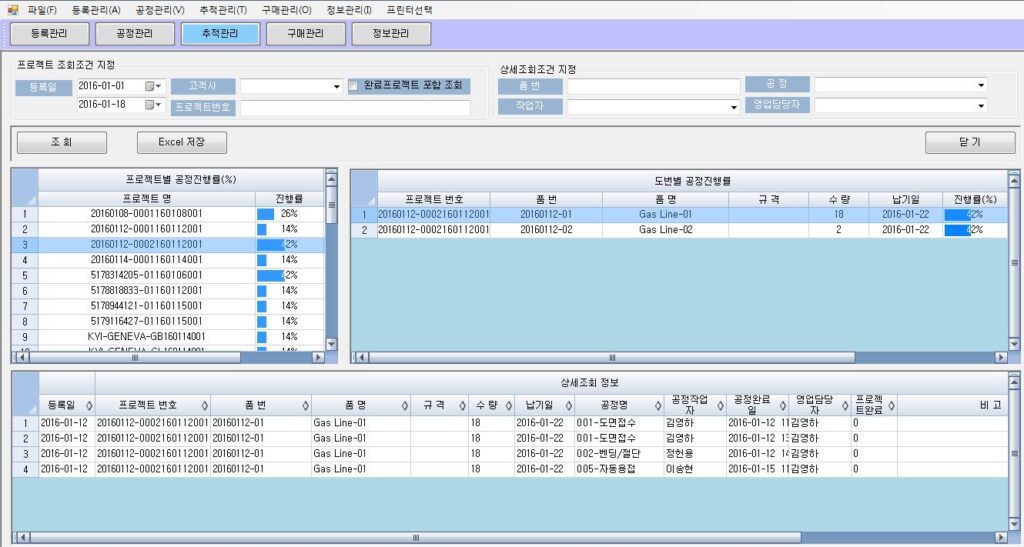Switch to the 구매관리 tab button
Screen dimensions: 1024x547
(306, 34)
